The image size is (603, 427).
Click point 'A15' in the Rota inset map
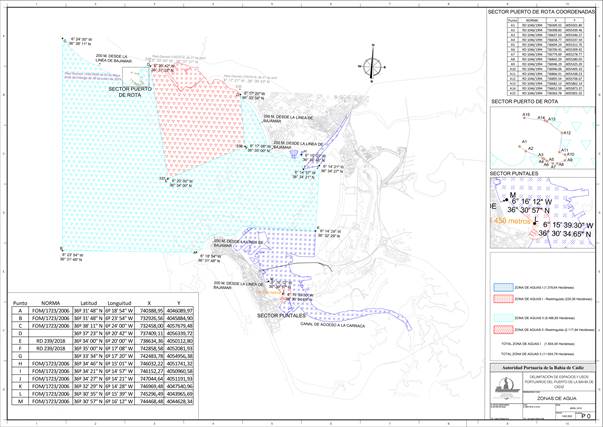(x=526, y=115)
